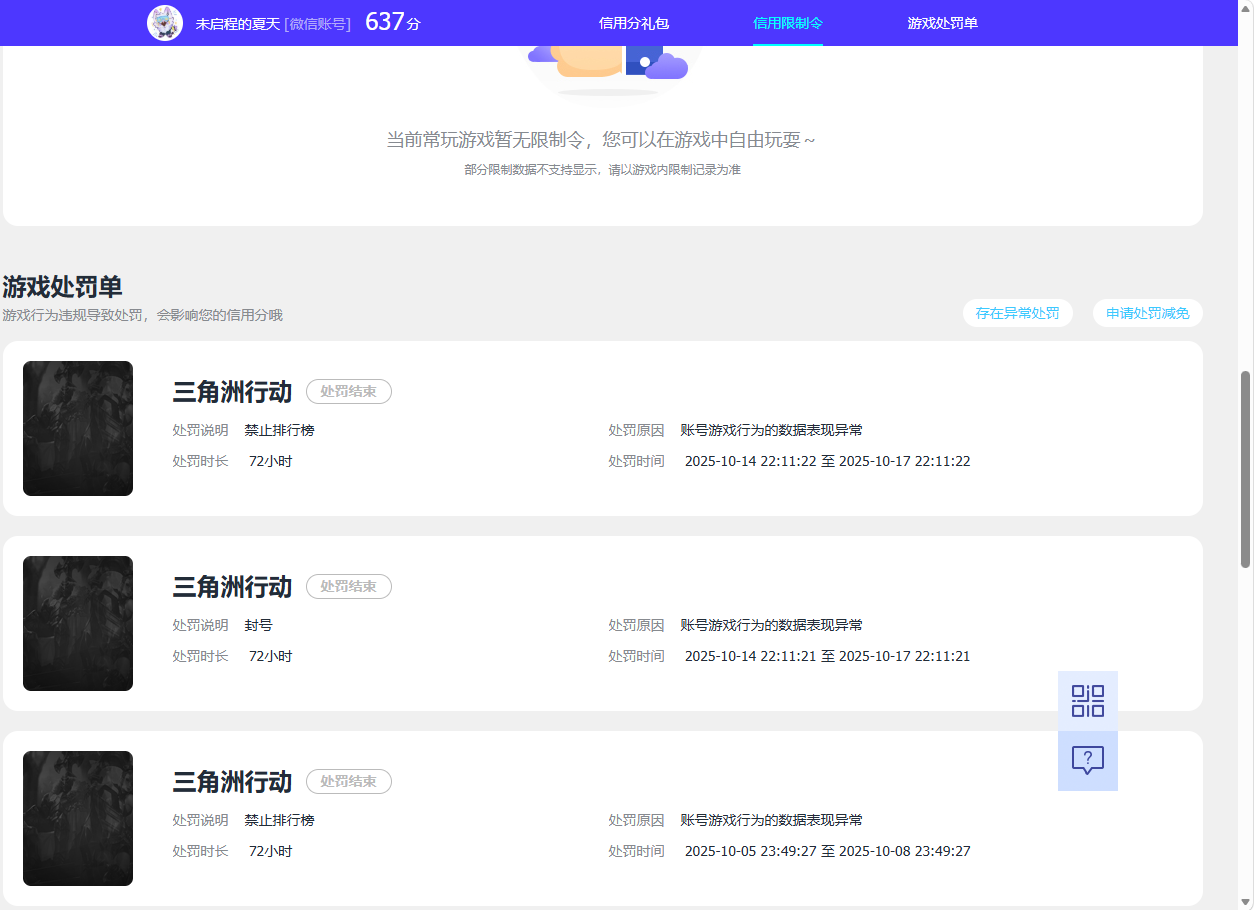Click game thumbnail of 禁止排行榜 2025-10-14 record
1256x910 pixels.
[78, 428]
